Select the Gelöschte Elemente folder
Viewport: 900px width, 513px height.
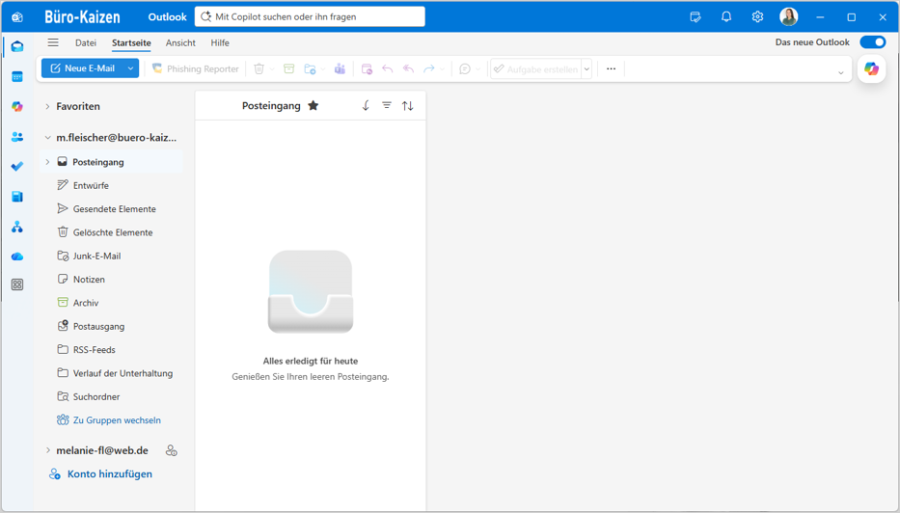(111, 232)
